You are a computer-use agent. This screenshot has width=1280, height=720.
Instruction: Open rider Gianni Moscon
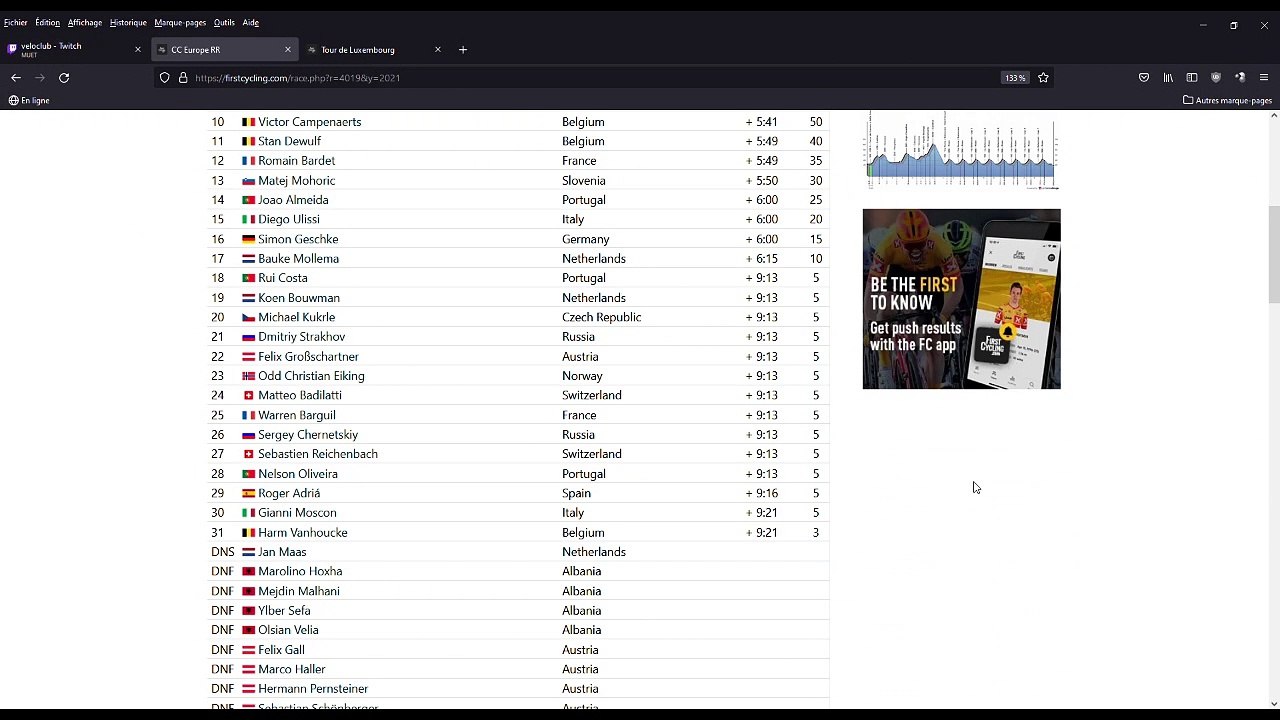coord(297,513)
